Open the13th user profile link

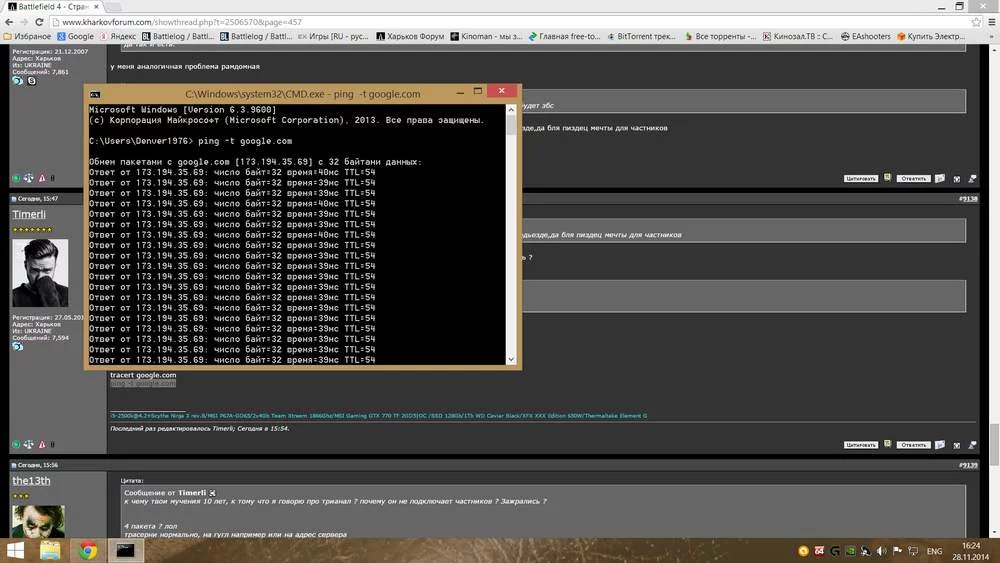(31, 481)
